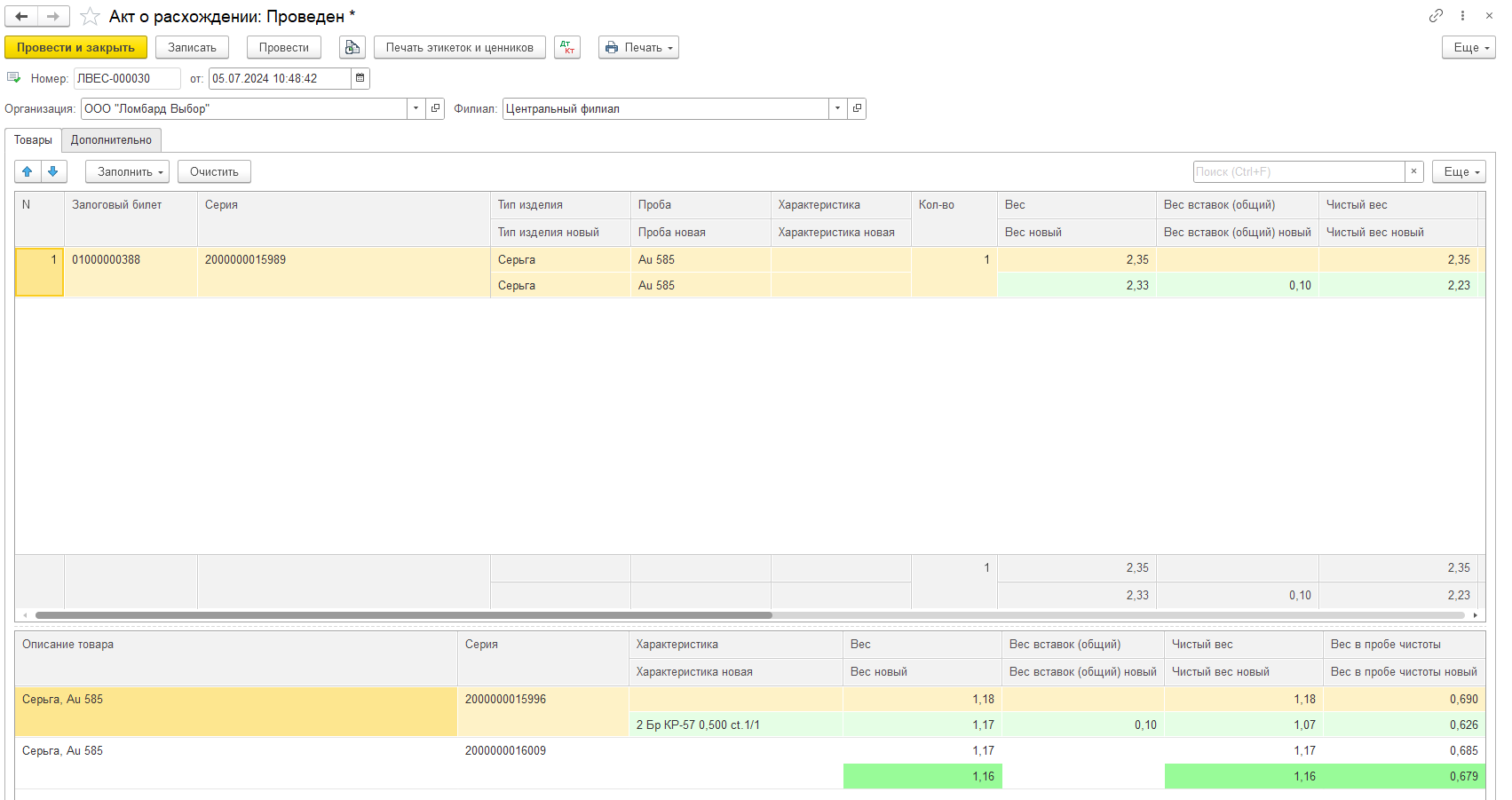
Task: Go back with the left arrow
Action: (21, 16)
